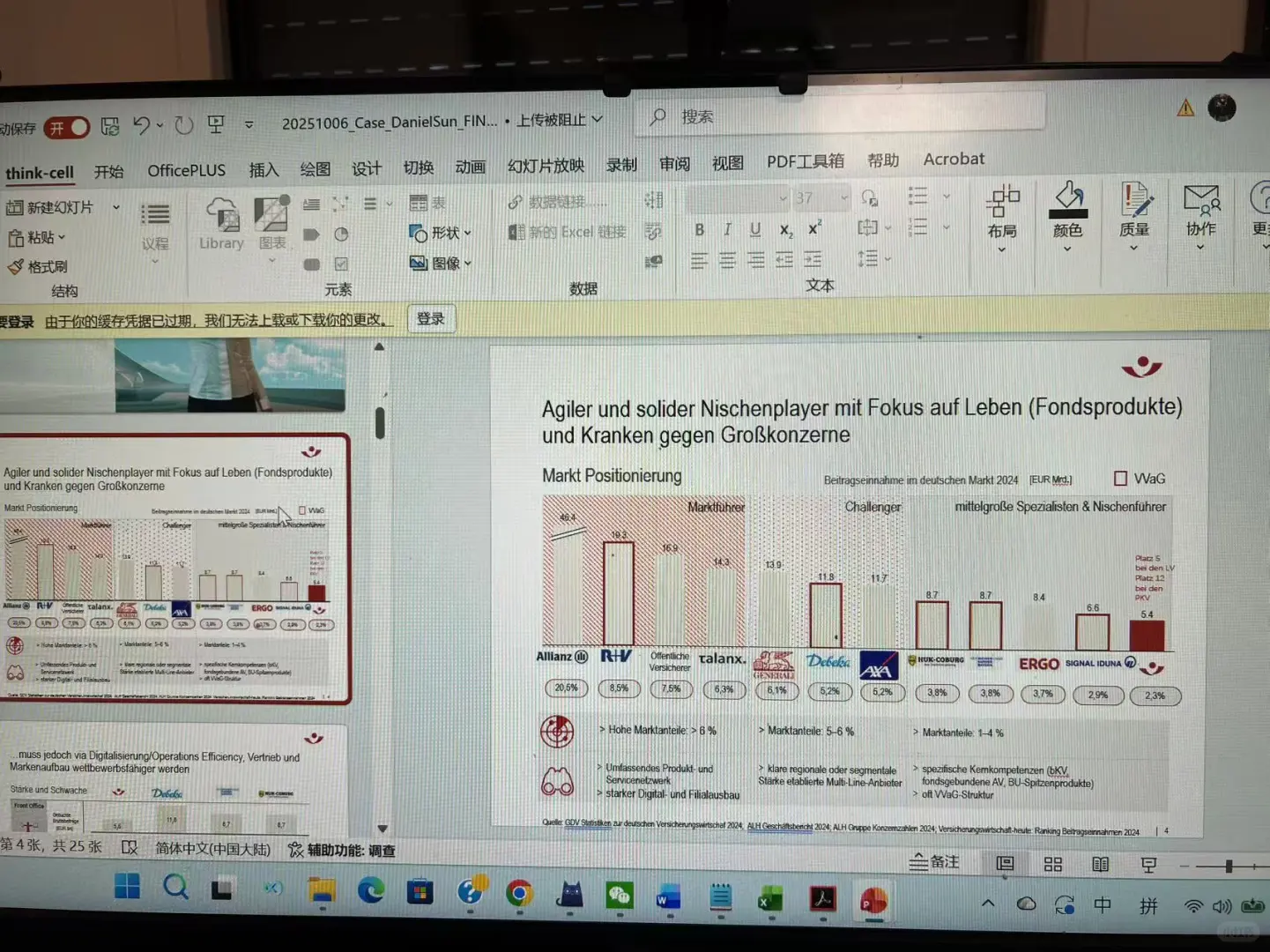Toggle italic formatting
The image size is (1270, 952).
click(727, 229)
